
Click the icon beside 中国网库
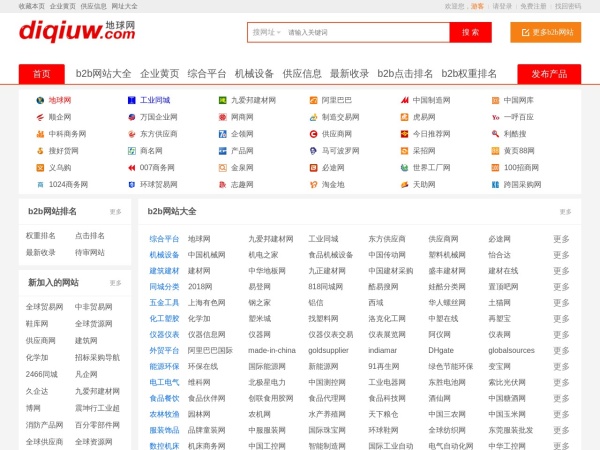coord(496,100)
